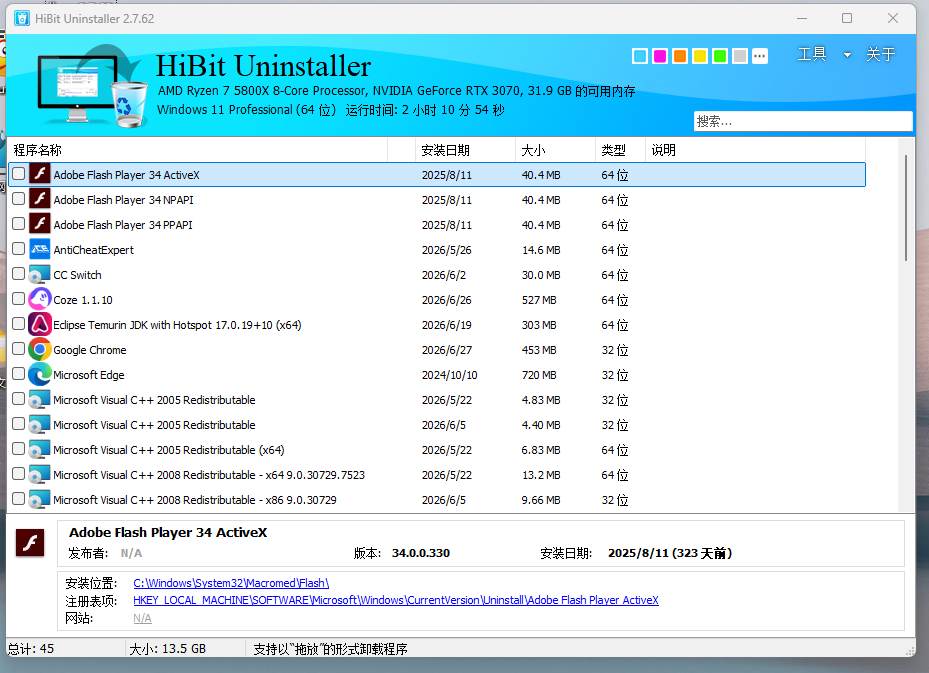
Task: Select the Microsoft Edge program name
Action: [88, 374]
